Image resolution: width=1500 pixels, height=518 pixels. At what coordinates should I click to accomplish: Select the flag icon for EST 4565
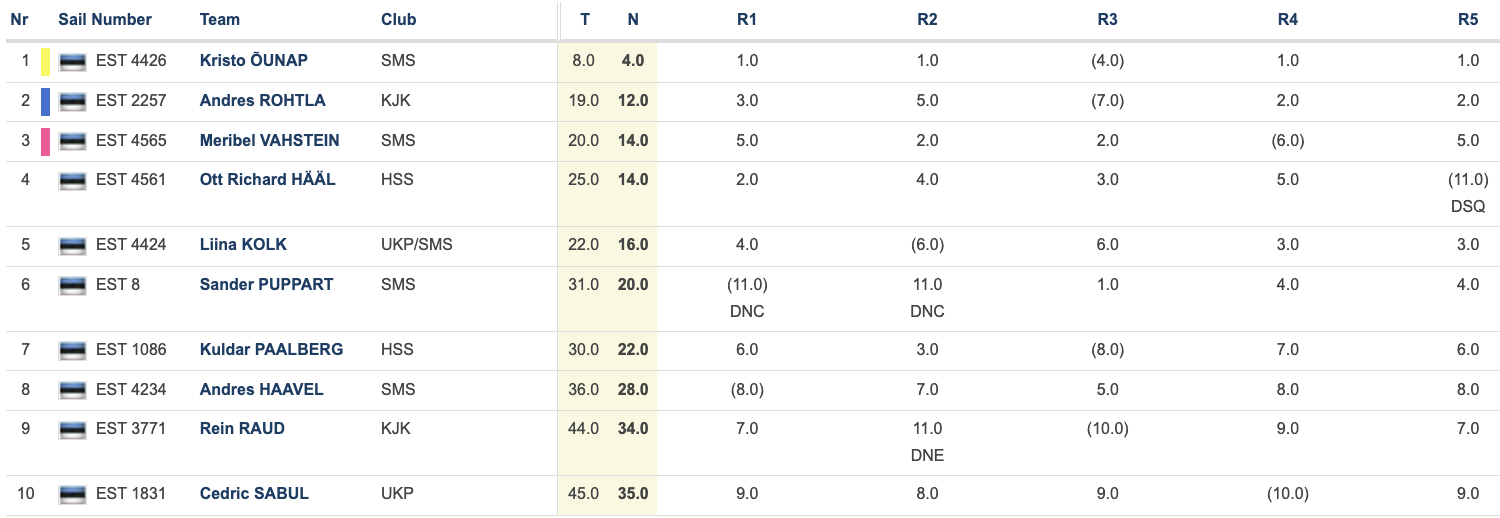72,141
